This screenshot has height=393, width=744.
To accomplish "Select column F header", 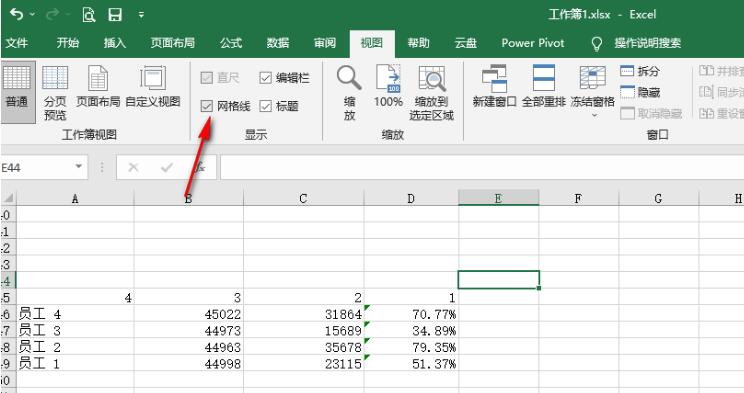I will point(578,198).
